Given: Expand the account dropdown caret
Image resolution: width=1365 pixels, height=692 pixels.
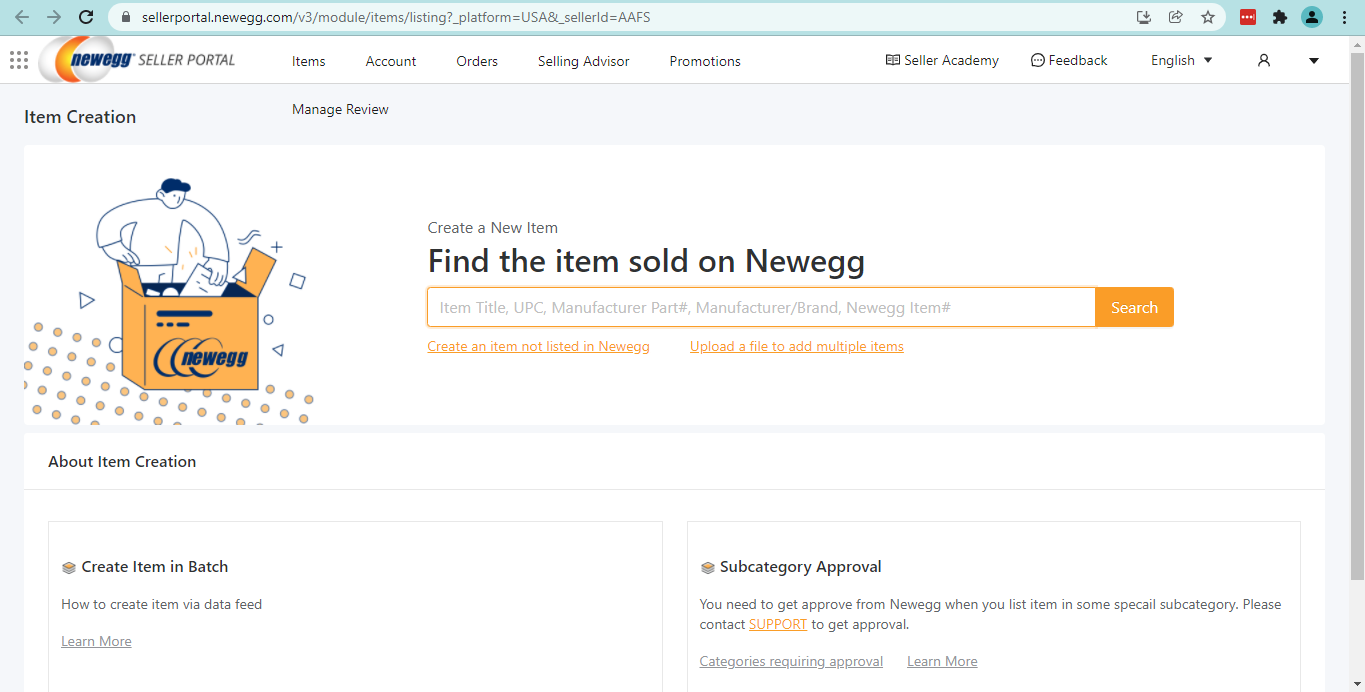Looking at the screenshot, I should (1314, 61).
